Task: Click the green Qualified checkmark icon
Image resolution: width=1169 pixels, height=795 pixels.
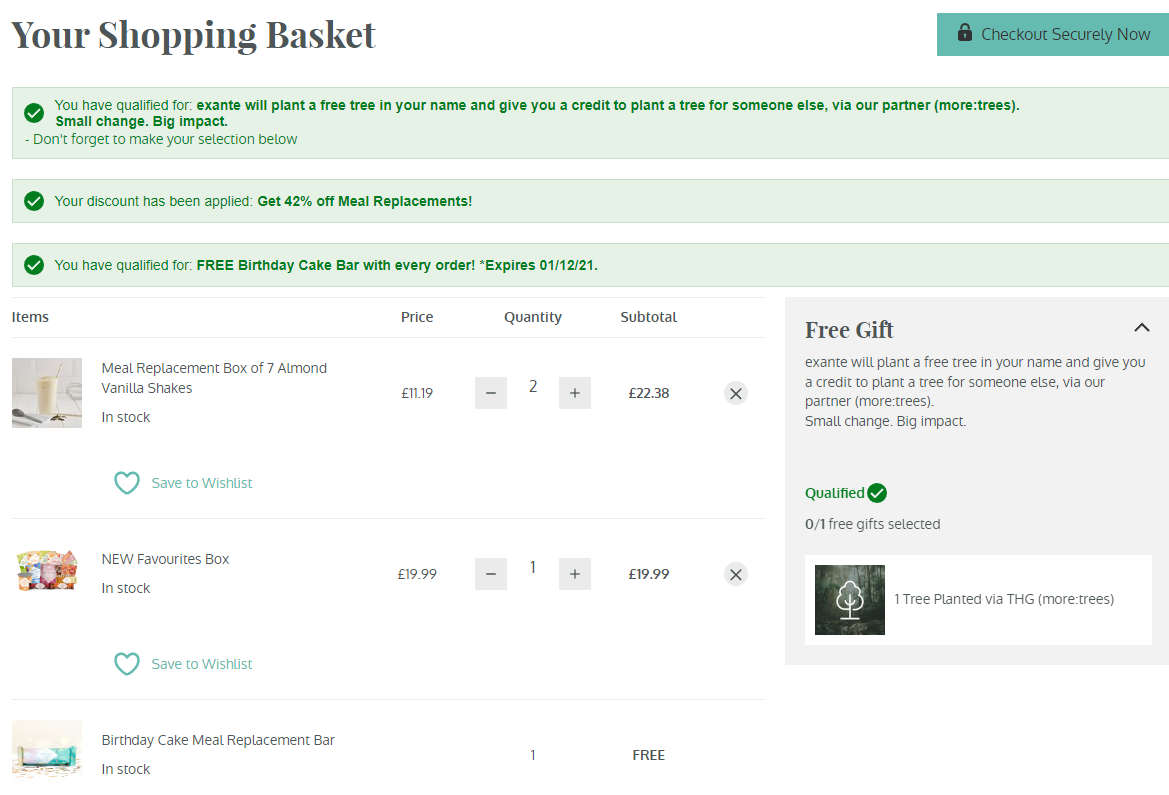Action: [x=877, y=493]
